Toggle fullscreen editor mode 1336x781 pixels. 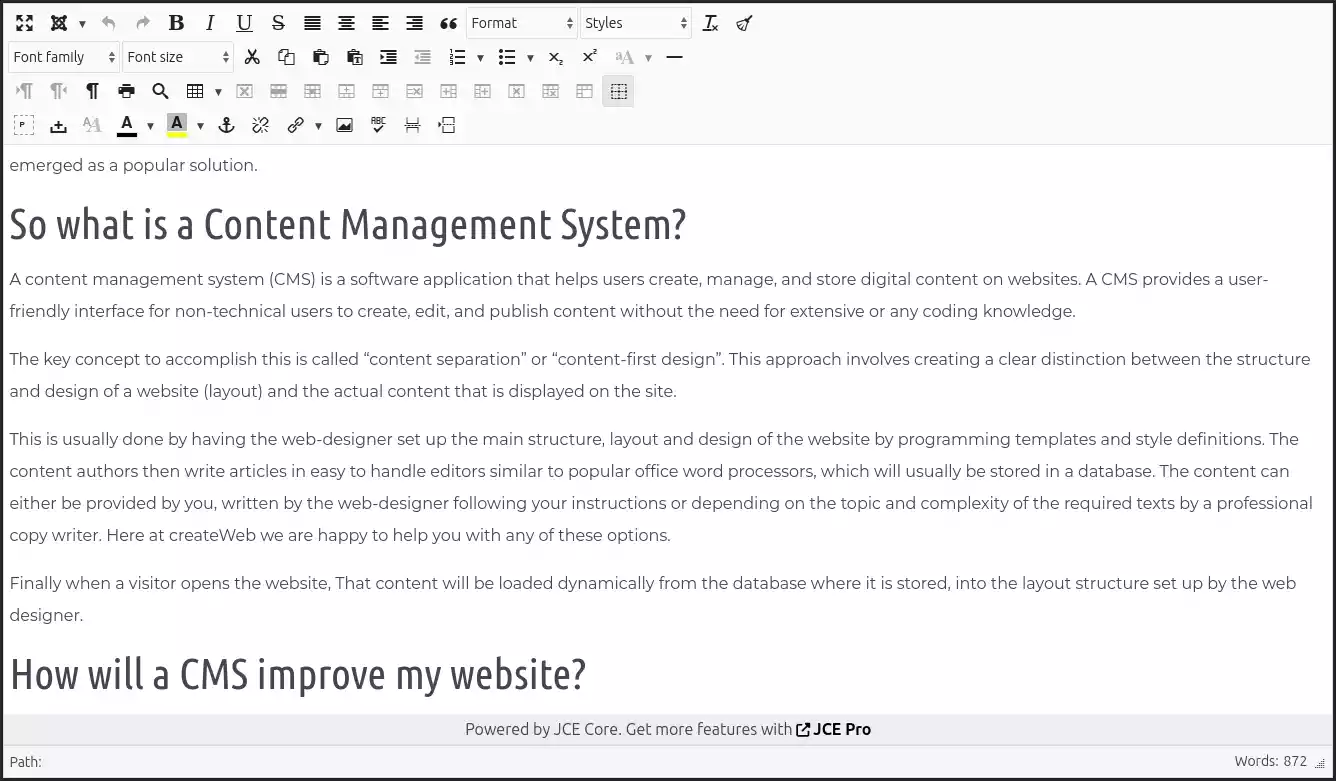(25, 23)
